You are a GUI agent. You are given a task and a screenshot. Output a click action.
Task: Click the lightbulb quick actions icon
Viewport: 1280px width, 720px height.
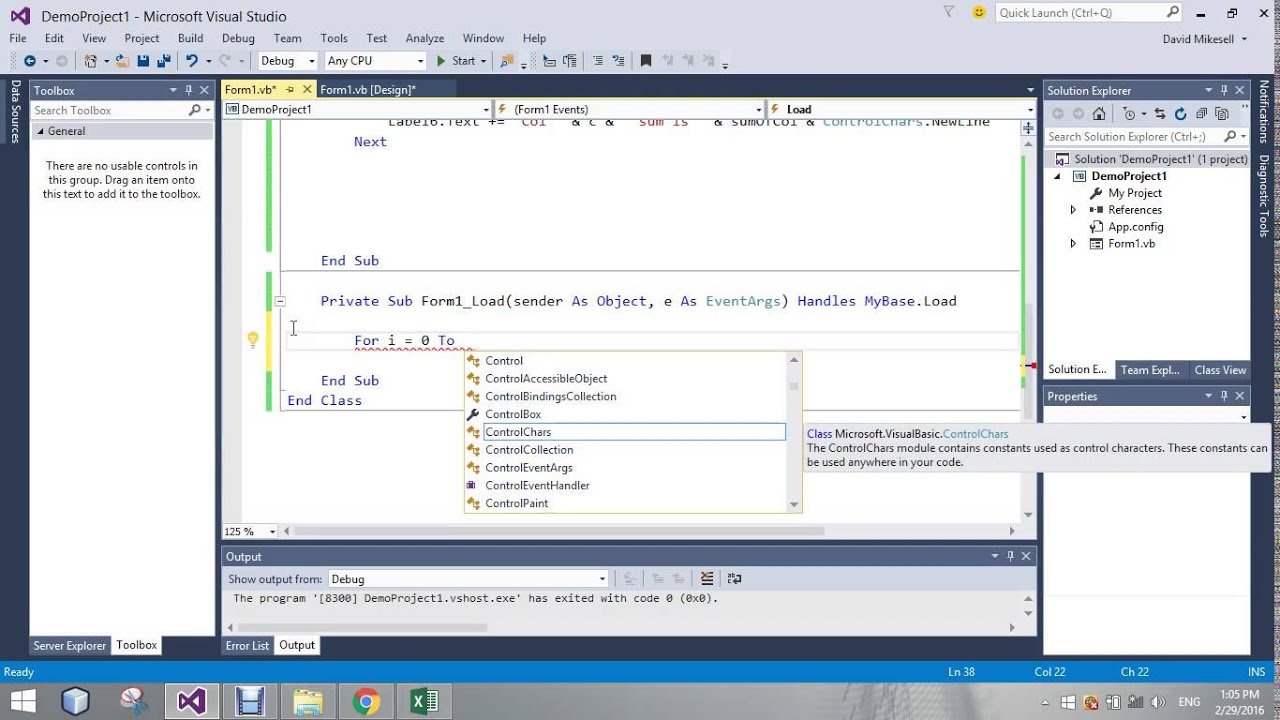pyautogui.click(x=253, y=340)
